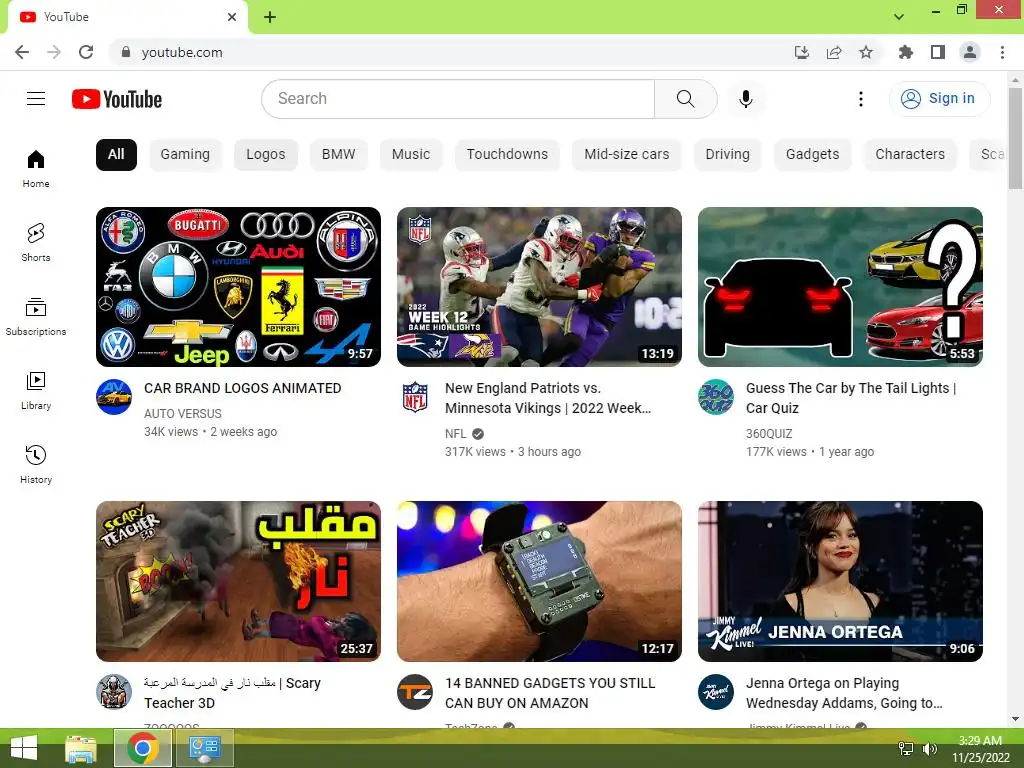Reload the page
Screen dimensions: 1024x768
click(x=86, y=52)
